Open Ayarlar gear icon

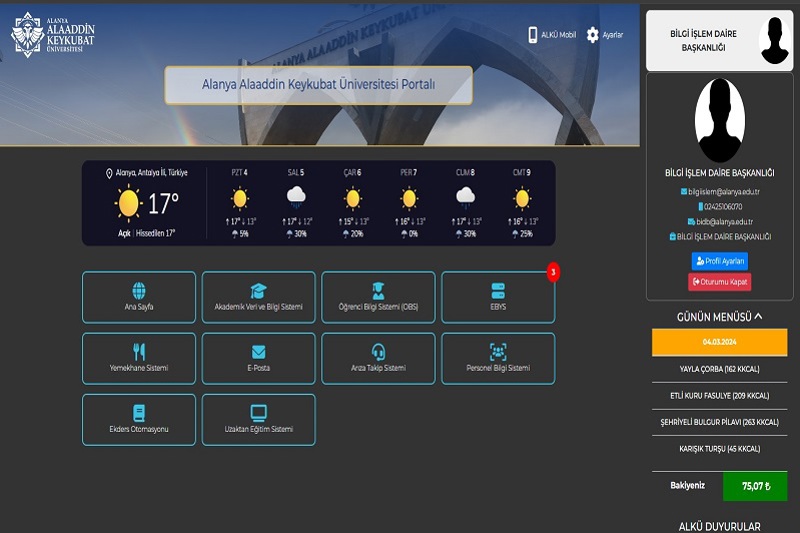[x=592, y=35]
